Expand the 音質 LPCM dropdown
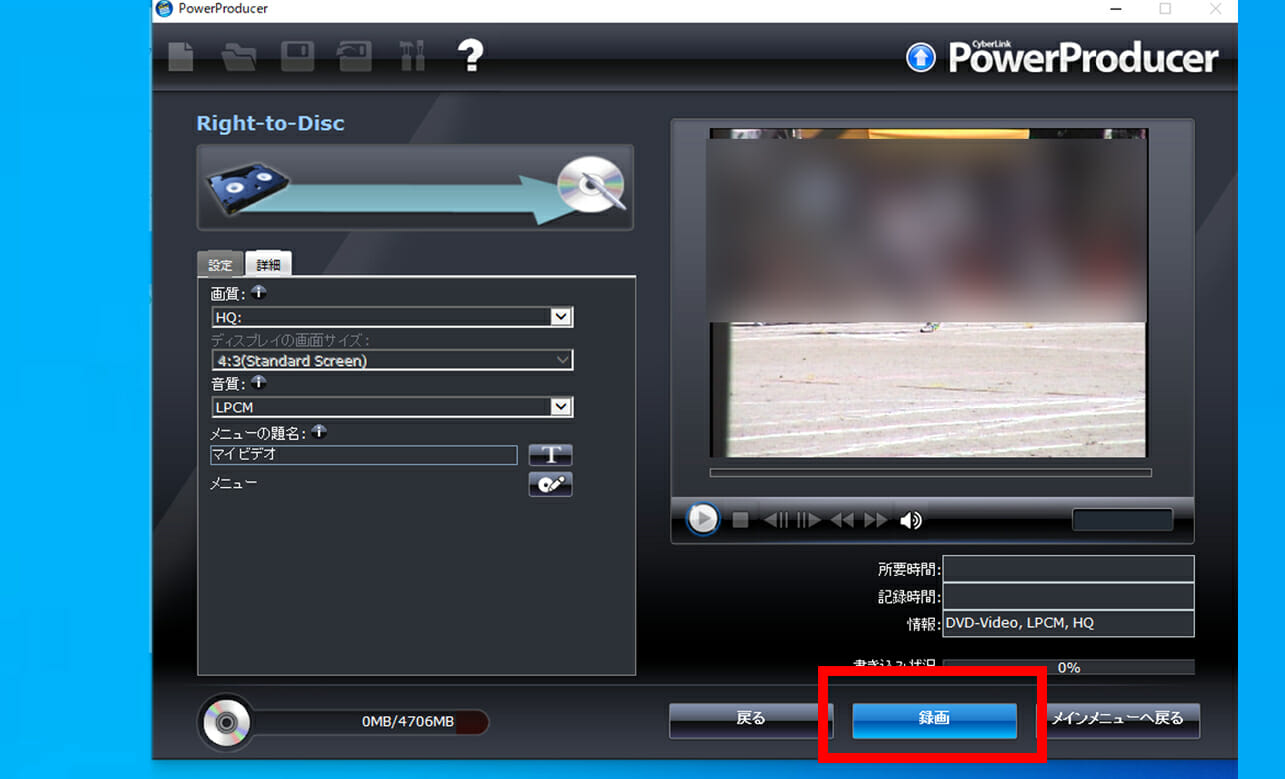1285x779 pixels. pyautogui.click(x=561, y=407)
